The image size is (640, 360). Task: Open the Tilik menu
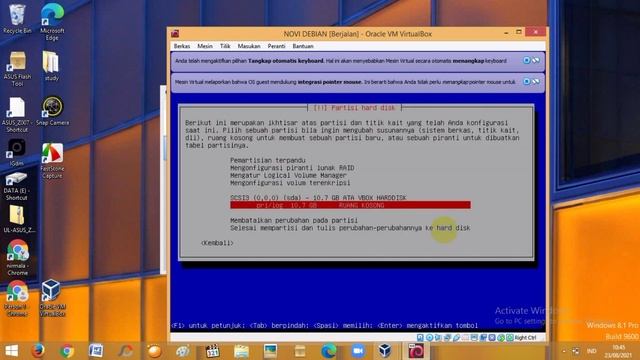225,46
